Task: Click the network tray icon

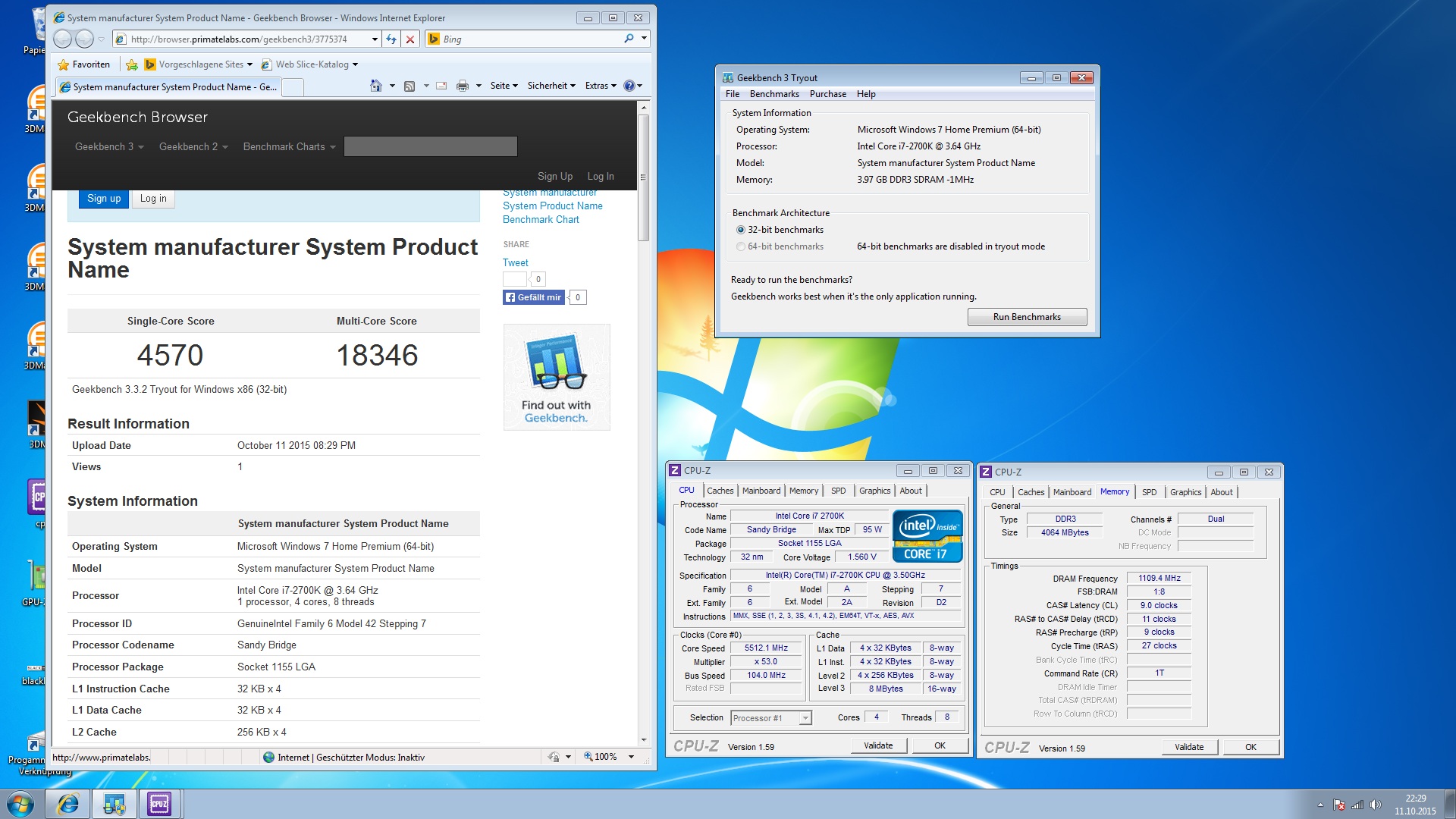Action: click(x=1357, y=805)
